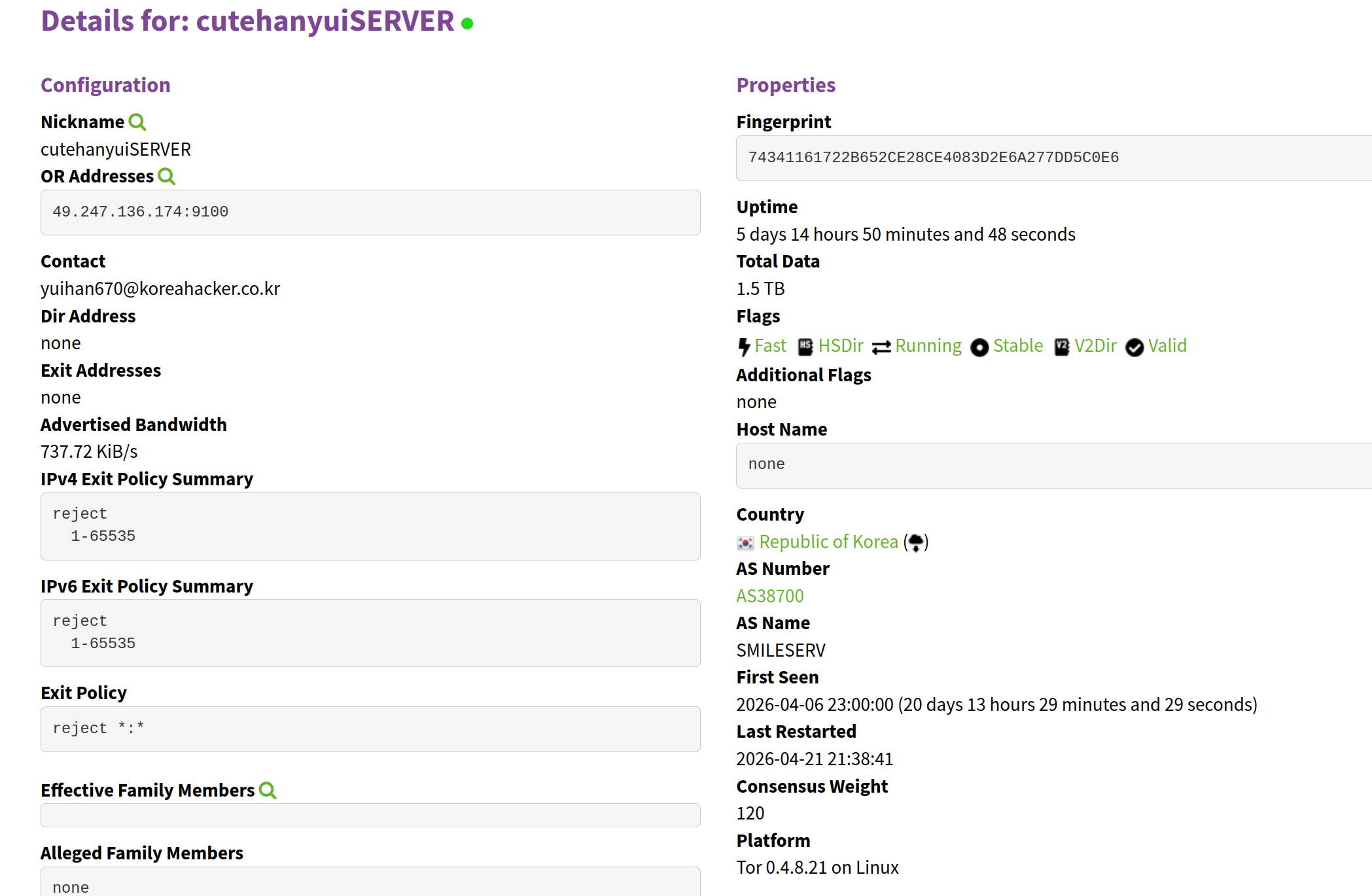Click the South Korea flag image
The image size is (1372, 896).
coord(745,543)
